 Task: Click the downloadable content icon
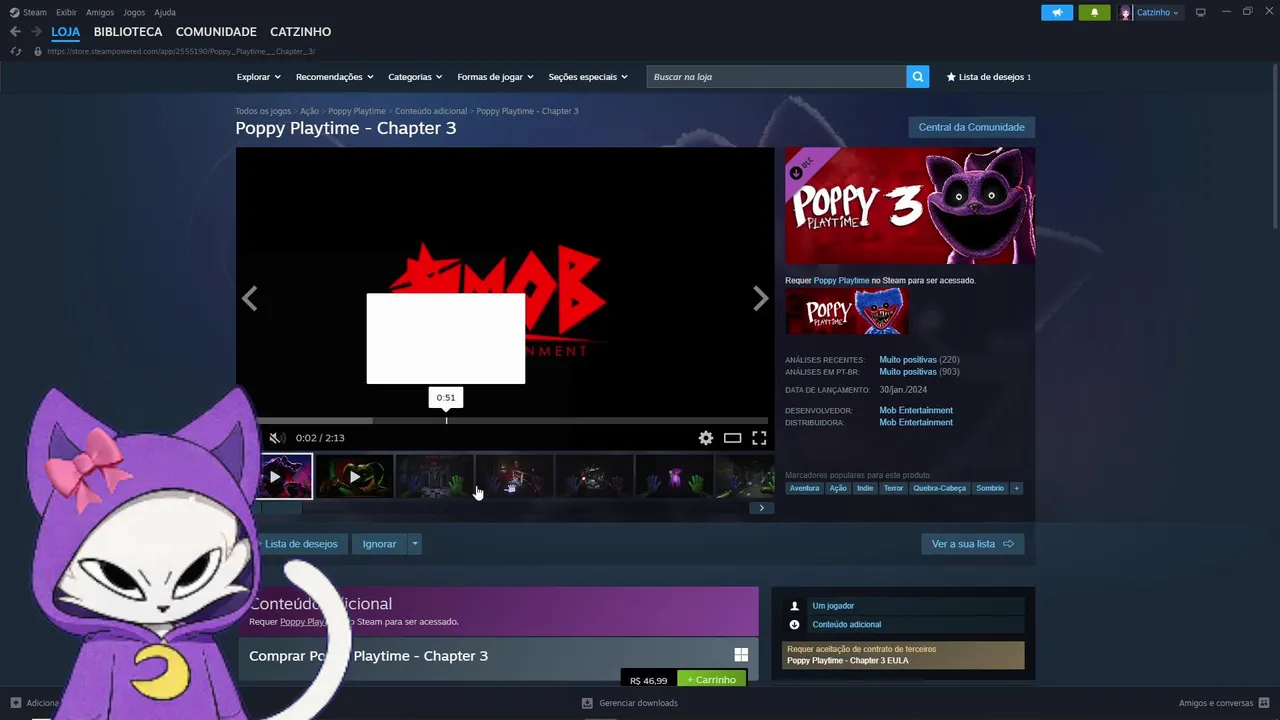point(795,625)
